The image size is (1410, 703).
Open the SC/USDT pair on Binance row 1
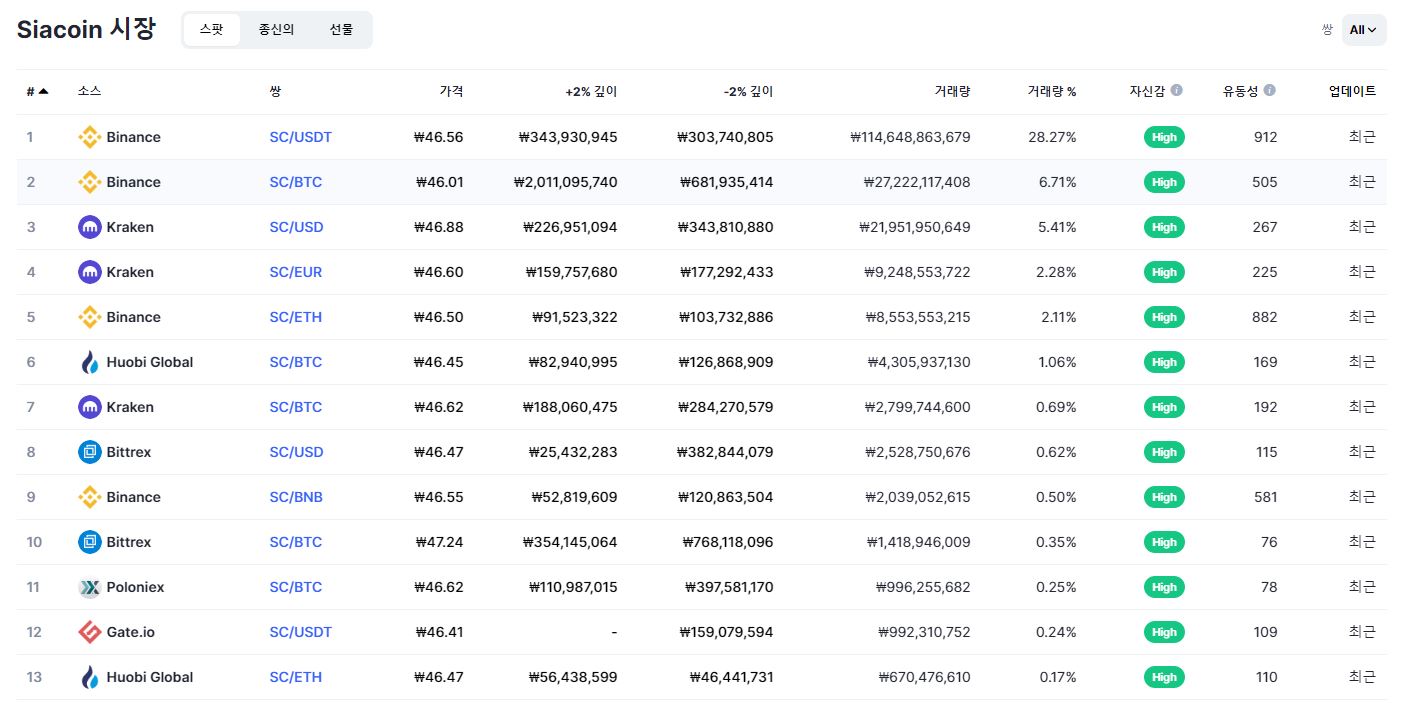tap(300, 137)
